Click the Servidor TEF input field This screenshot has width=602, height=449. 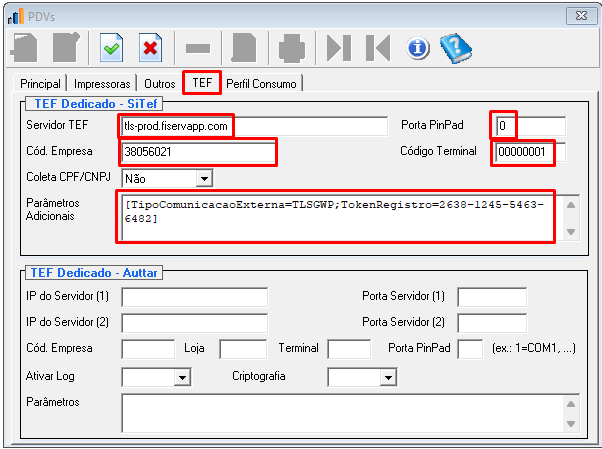tap(255, 126)
